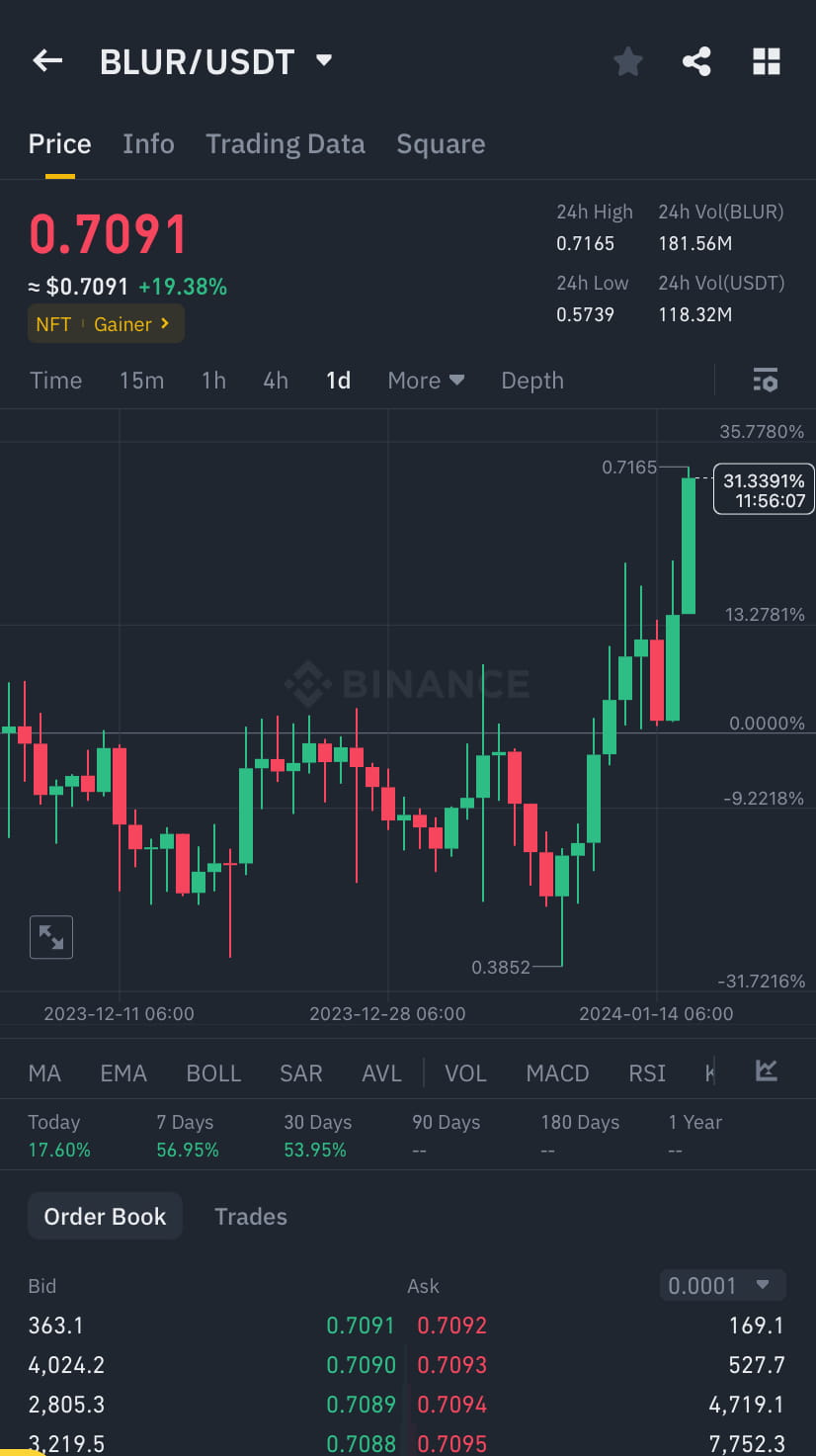Open the trading layout grid icon
Image resolution: width=816 pixels, height=1456 pixels.
pyautogui.click(x=767, y=60)
